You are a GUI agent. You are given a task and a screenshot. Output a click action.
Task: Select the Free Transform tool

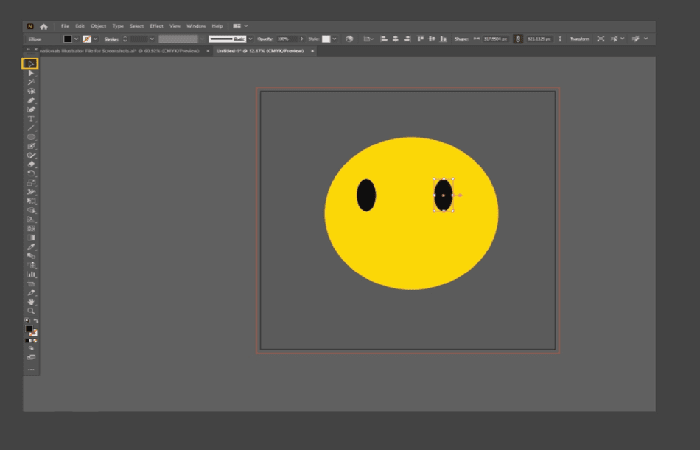click(x=31, y=201)
